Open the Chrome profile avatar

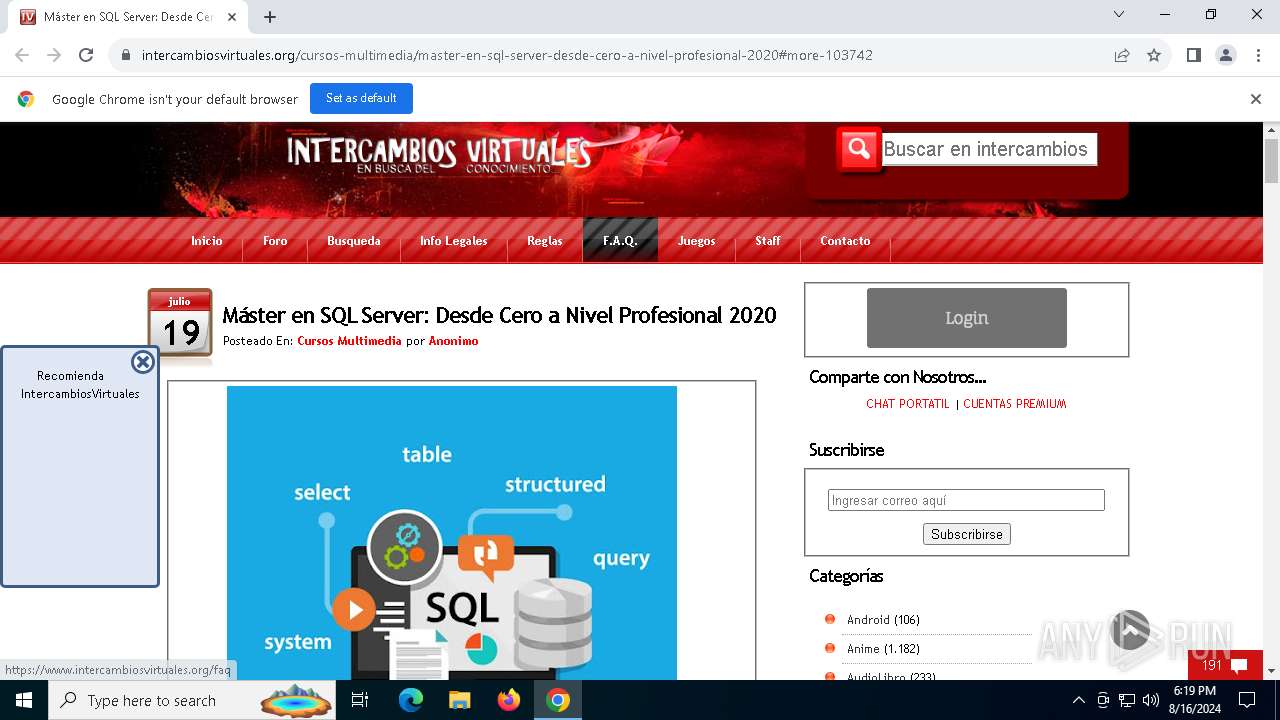pyautogui.click(x=1226, y=55)
